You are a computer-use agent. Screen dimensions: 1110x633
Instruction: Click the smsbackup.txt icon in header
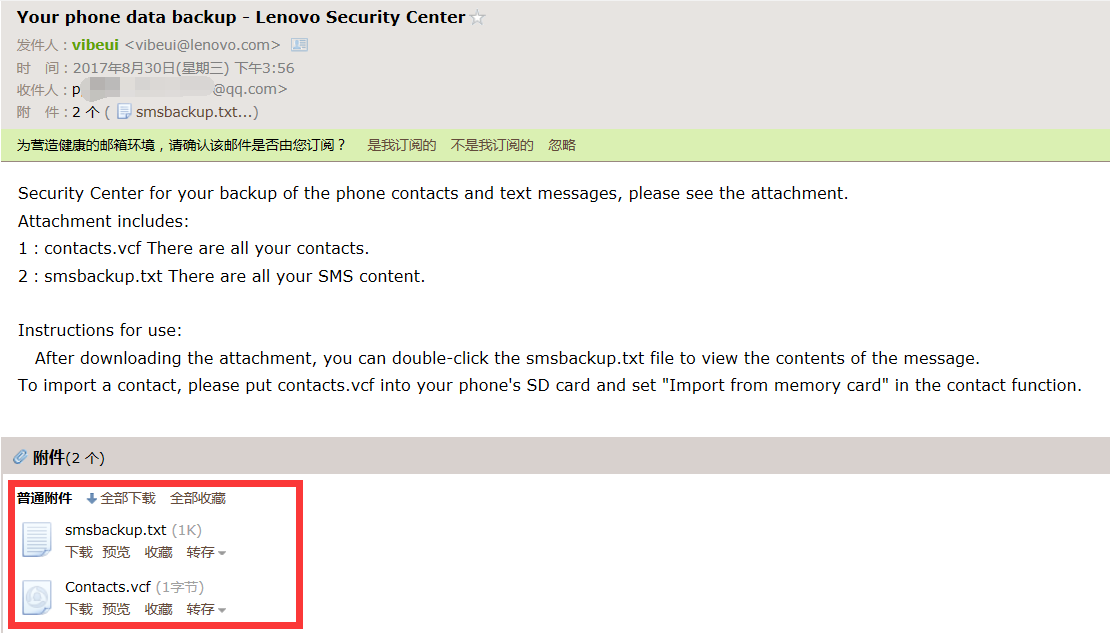(125, 112)
